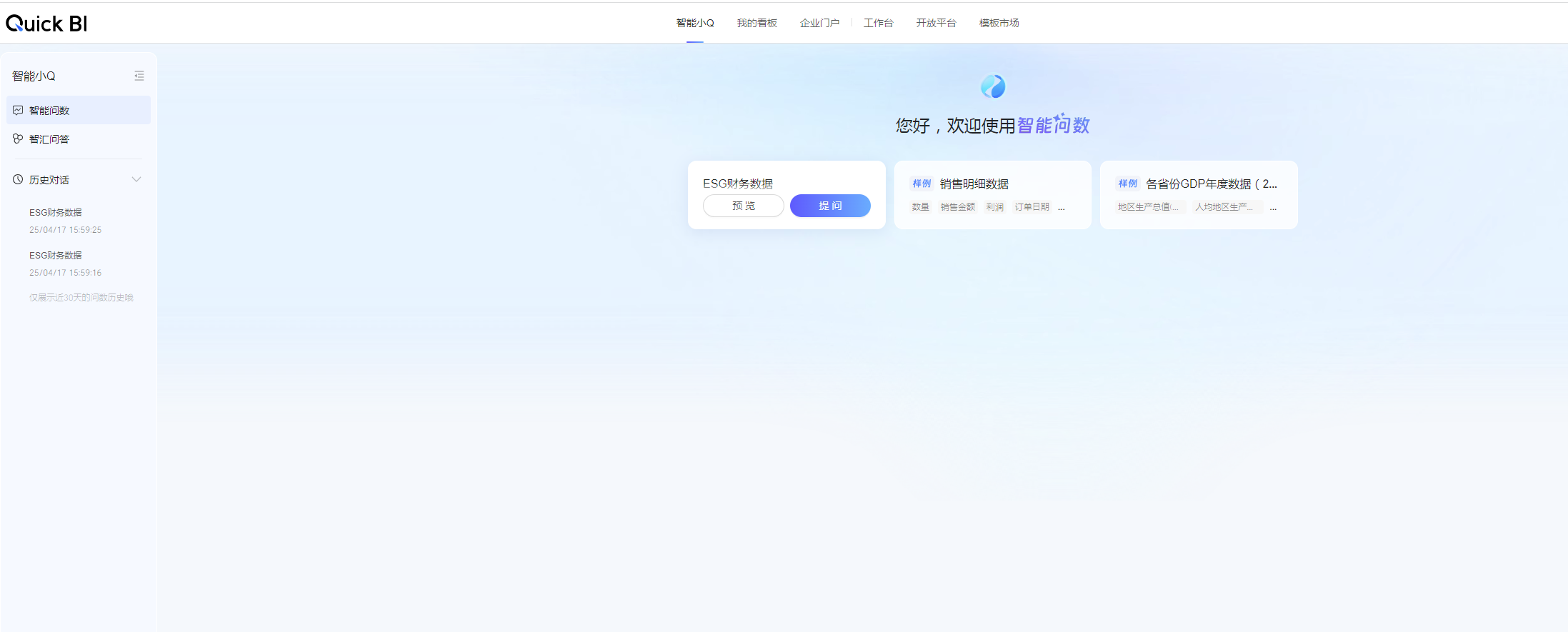Click the 历史对话 clock icon
This screenshot has width=1568, height=632.
18,179
